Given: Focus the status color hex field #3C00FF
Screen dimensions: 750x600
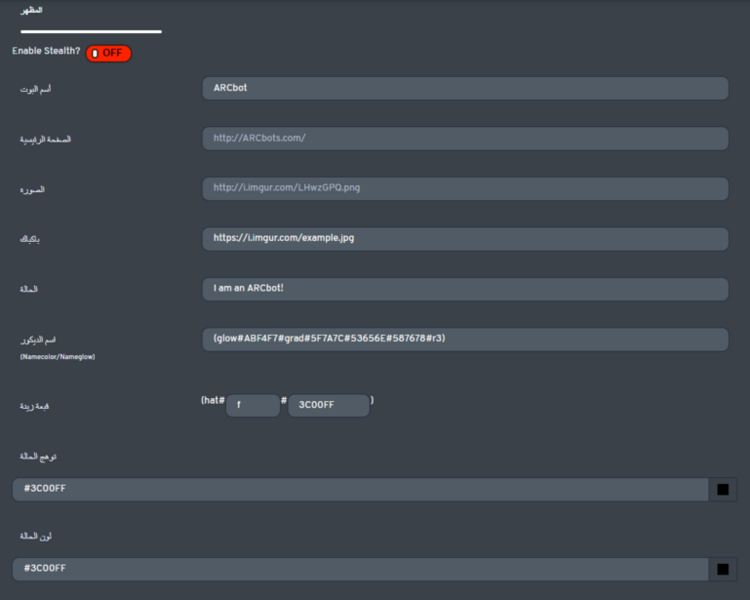Looking at the screenshot, I should [x=361, y=569].
